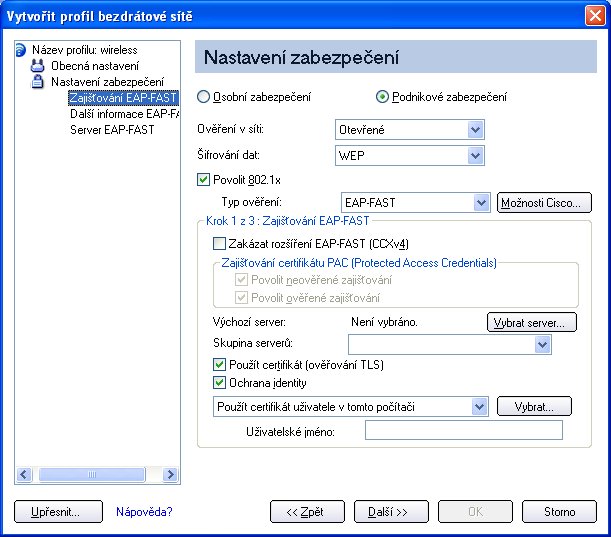Click the wireless profile icon in tree
Viewport: 611px width, 537px height.
21,50
